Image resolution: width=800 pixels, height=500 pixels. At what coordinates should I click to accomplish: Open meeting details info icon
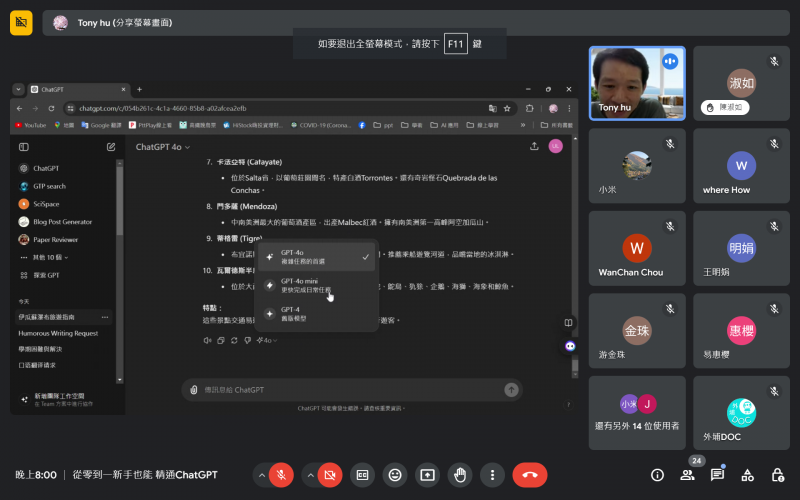pyautogui.click(x=657, y=475)
